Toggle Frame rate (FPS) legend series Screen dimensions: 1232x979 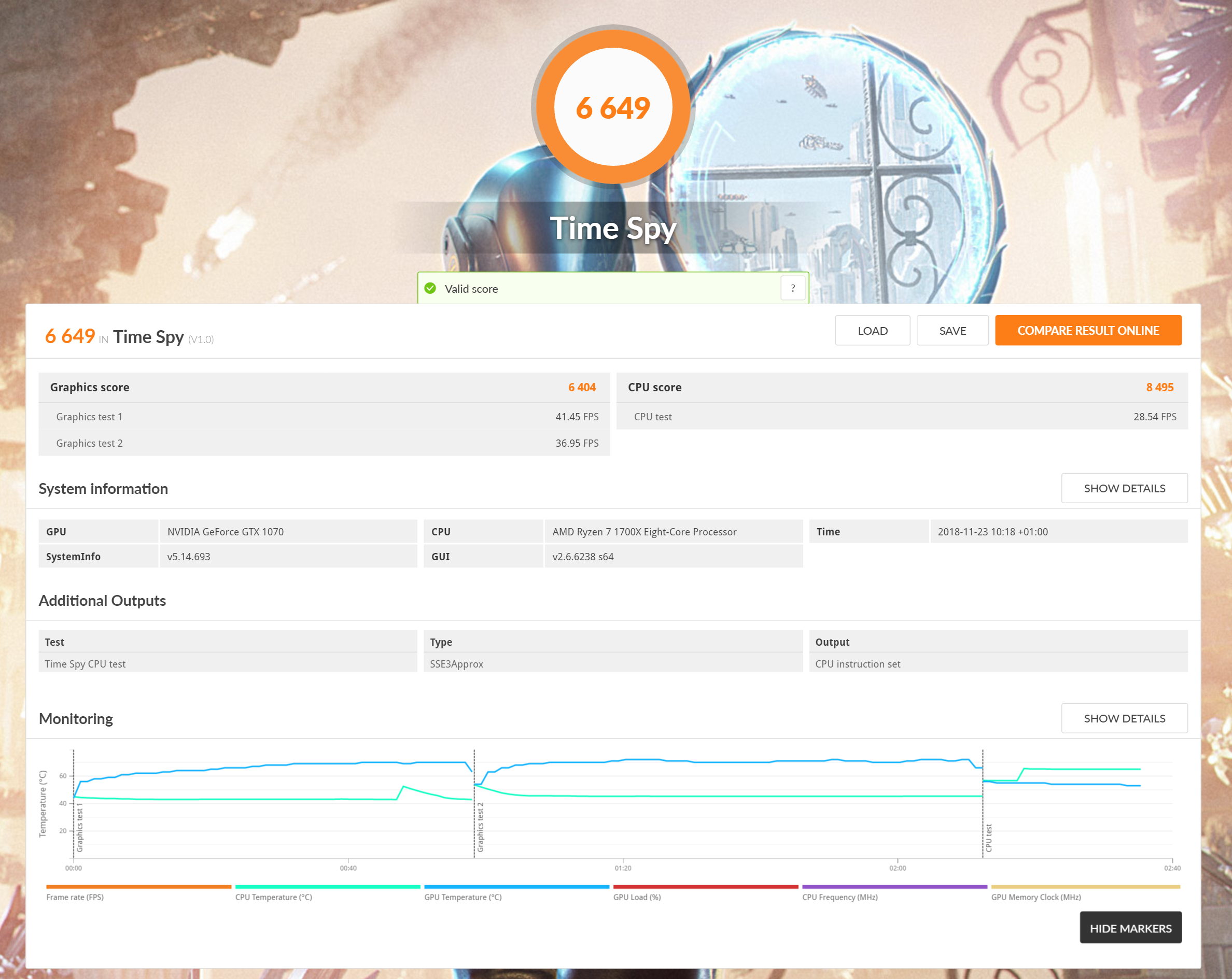coord(75,897)
